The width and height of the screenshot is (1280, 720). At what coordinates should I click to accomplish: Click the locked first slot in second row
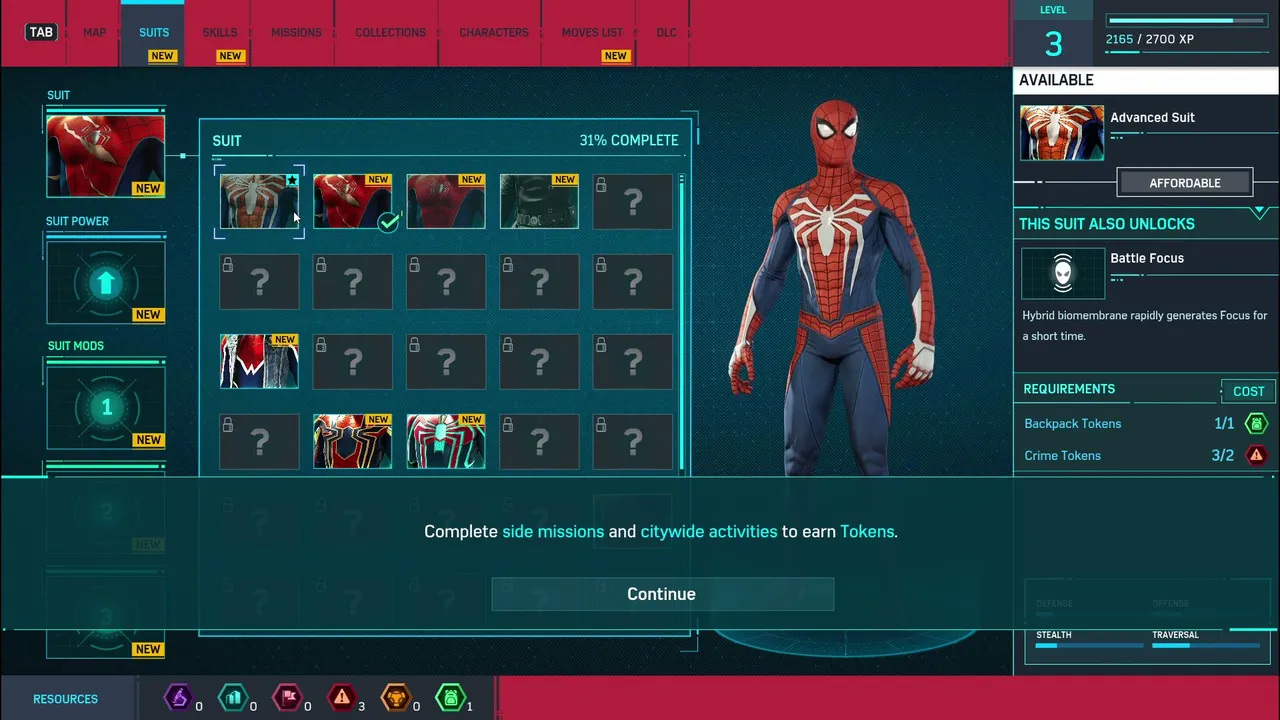click(x=259, y=281)
